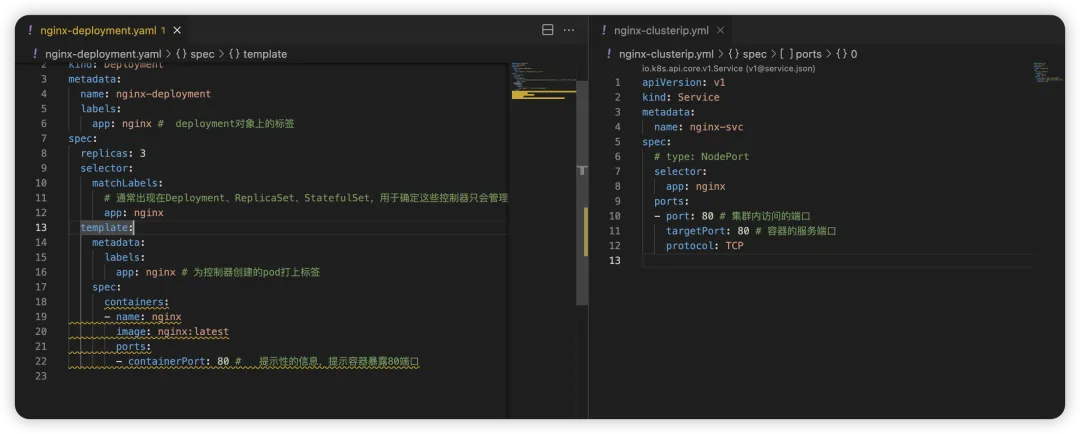Click the 'selector:' key on line 9 left editor

(x=107, y=167)
